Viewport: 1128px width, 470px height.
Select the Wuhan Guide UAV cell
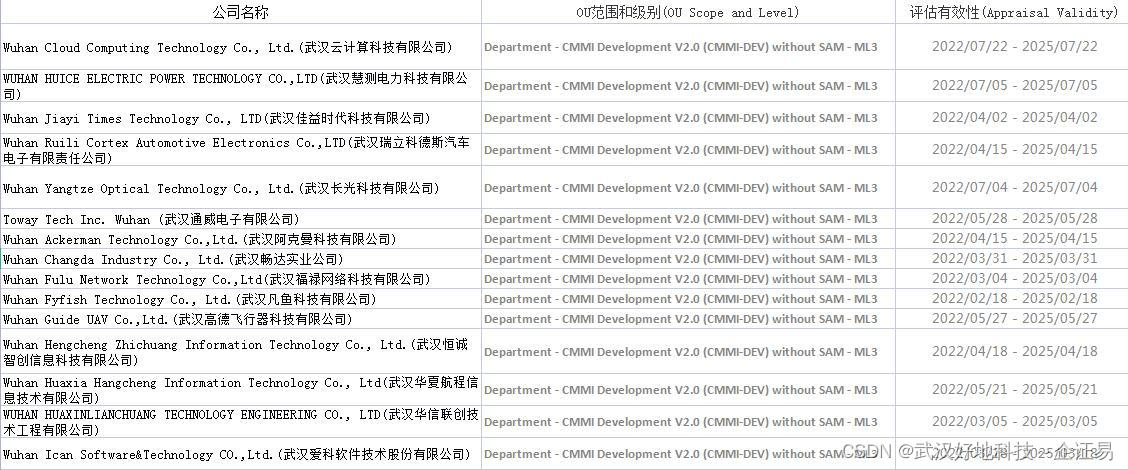pos(240,320)
